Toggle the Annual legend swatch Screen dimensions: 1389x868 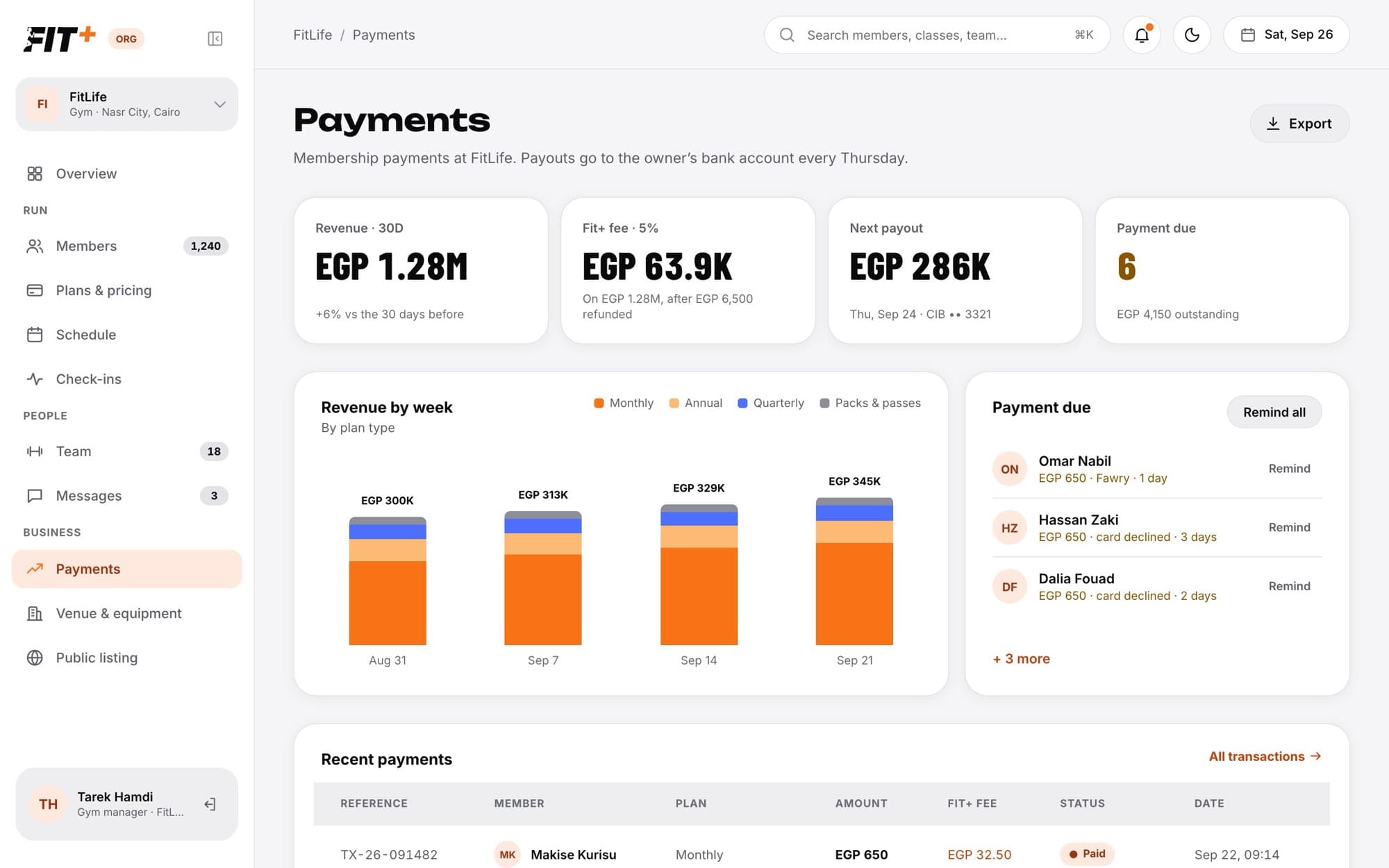click(x=674, y=403)
